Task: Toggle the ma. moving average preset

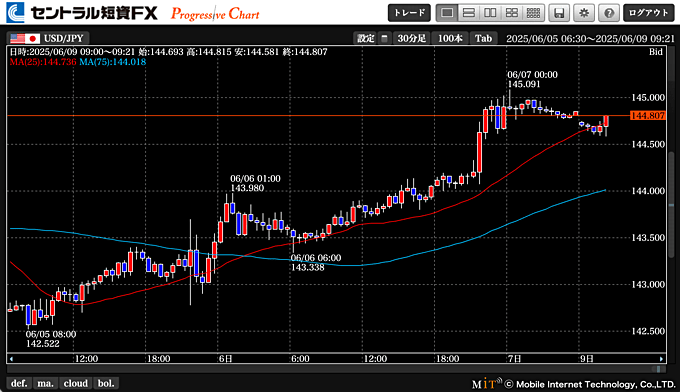Action: 46,383
